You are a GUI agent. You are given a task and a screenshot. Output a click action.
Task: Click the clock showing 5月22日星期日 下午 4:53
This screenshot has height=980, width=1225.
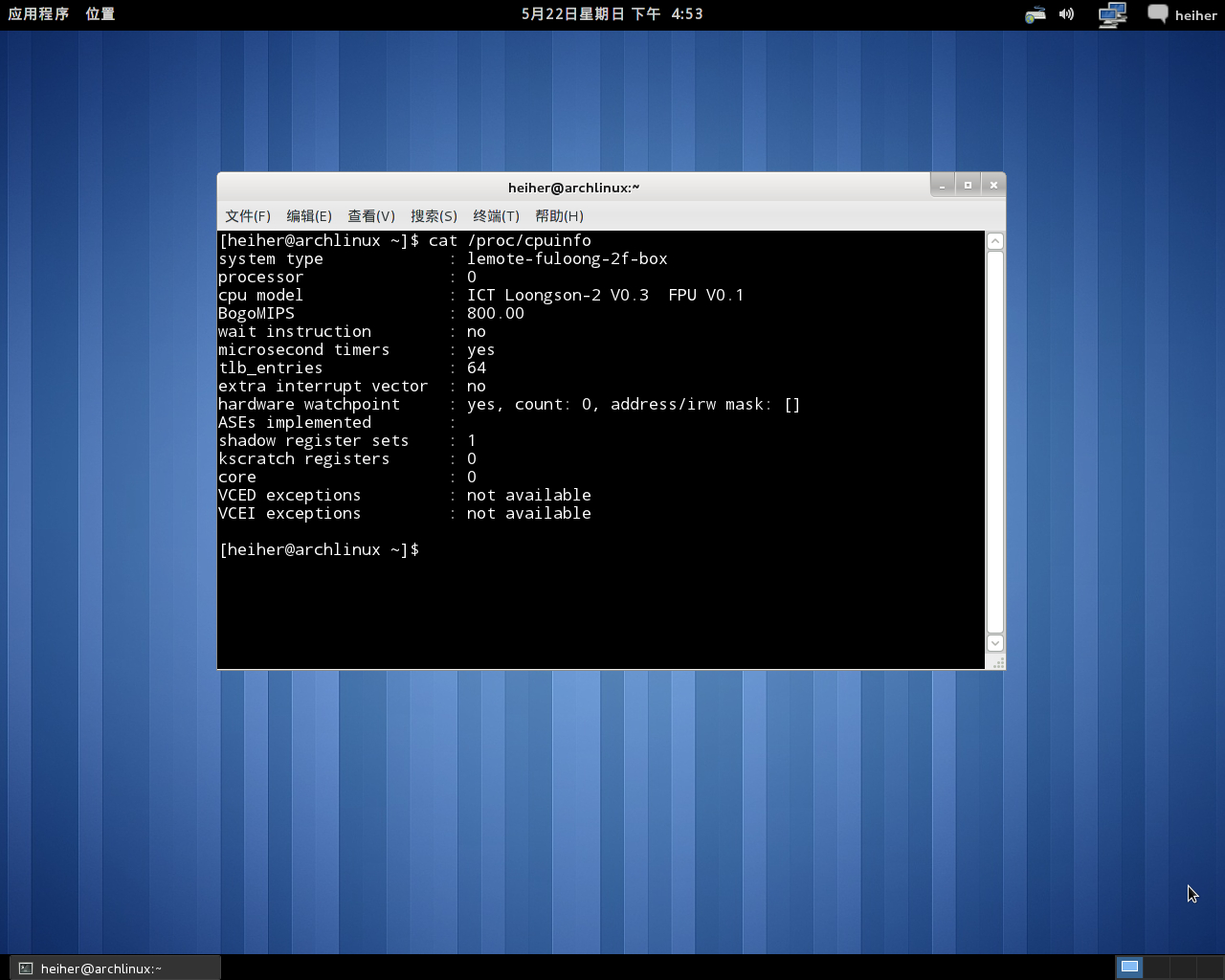(x=612, y=14)
